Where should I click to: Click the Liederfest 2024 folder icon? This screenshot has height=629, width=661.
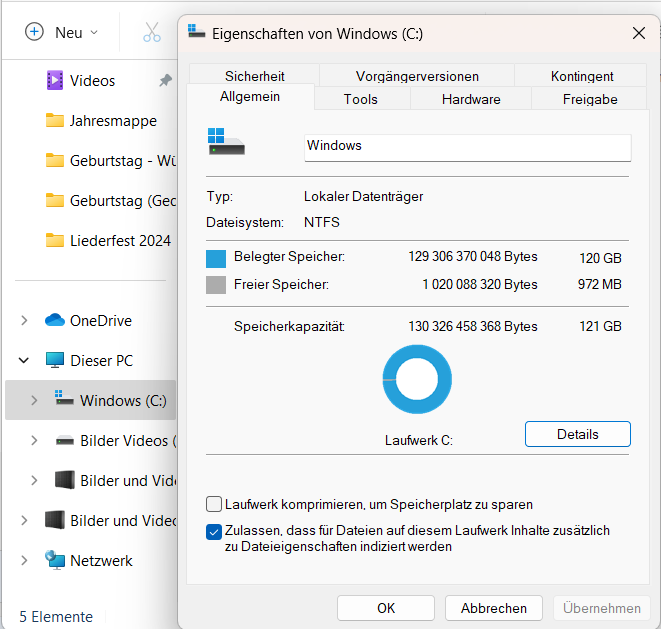pyautogui.click(x=55, y=240)
